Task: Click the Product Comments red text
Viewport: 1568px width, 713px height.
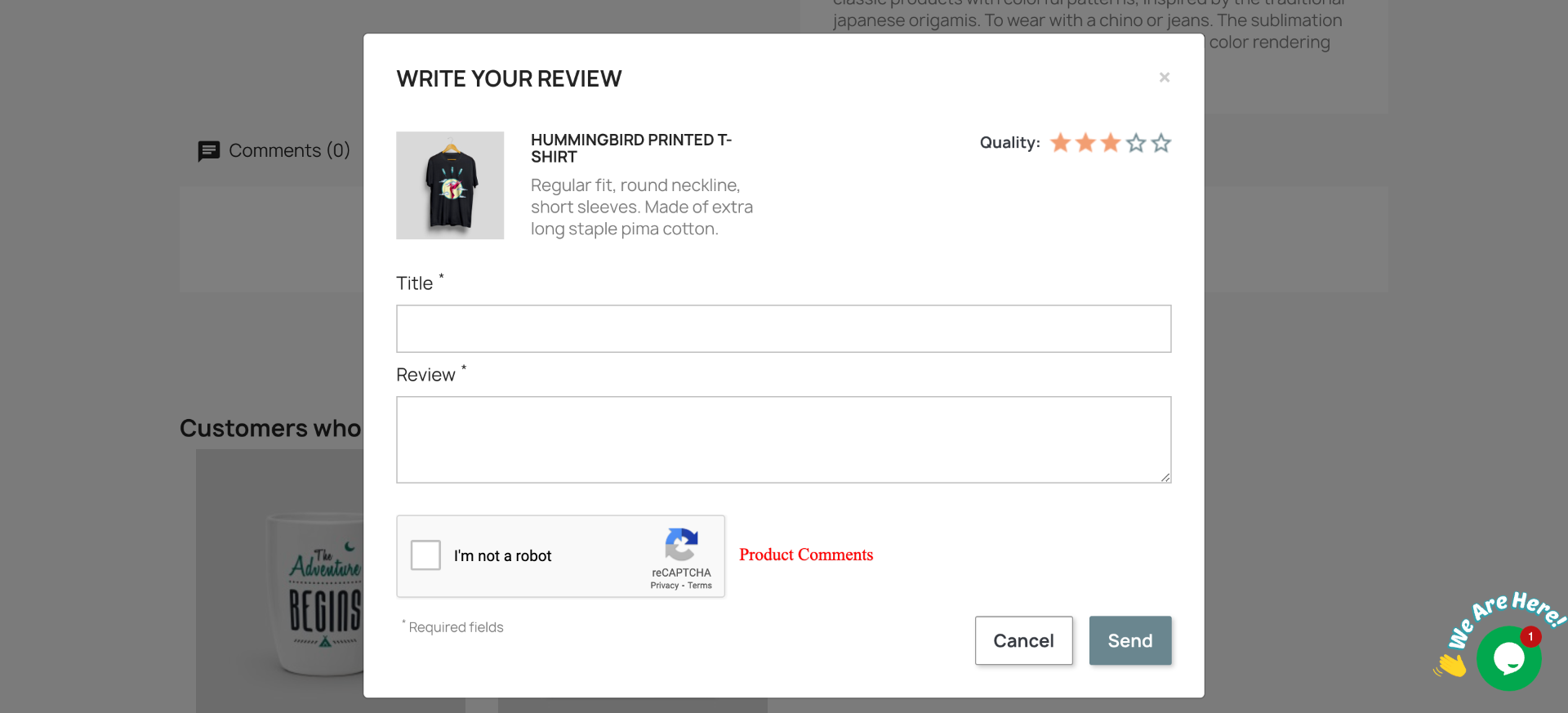Action: 806,555
